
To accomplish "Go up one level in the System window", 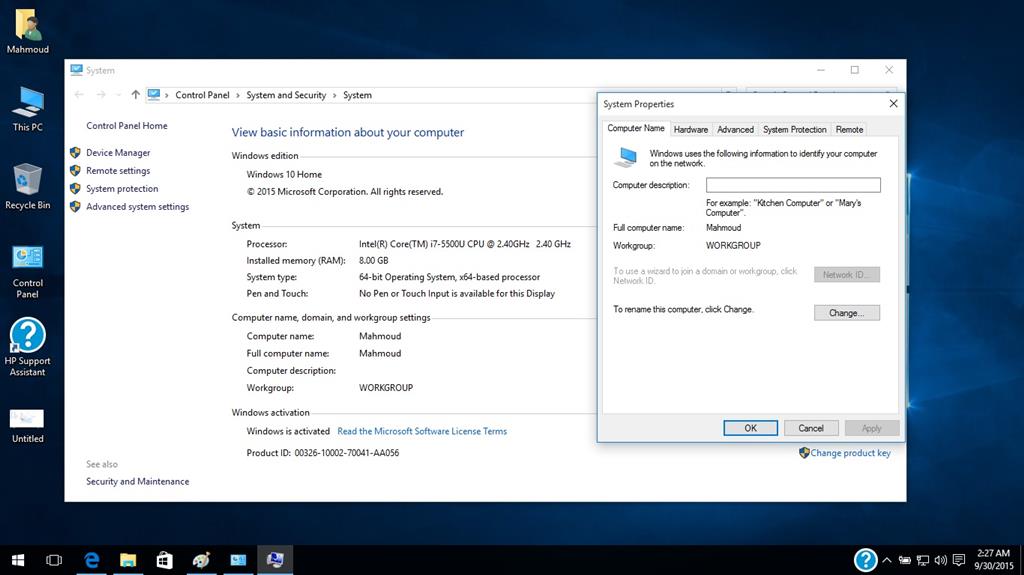I will [135, 95].
